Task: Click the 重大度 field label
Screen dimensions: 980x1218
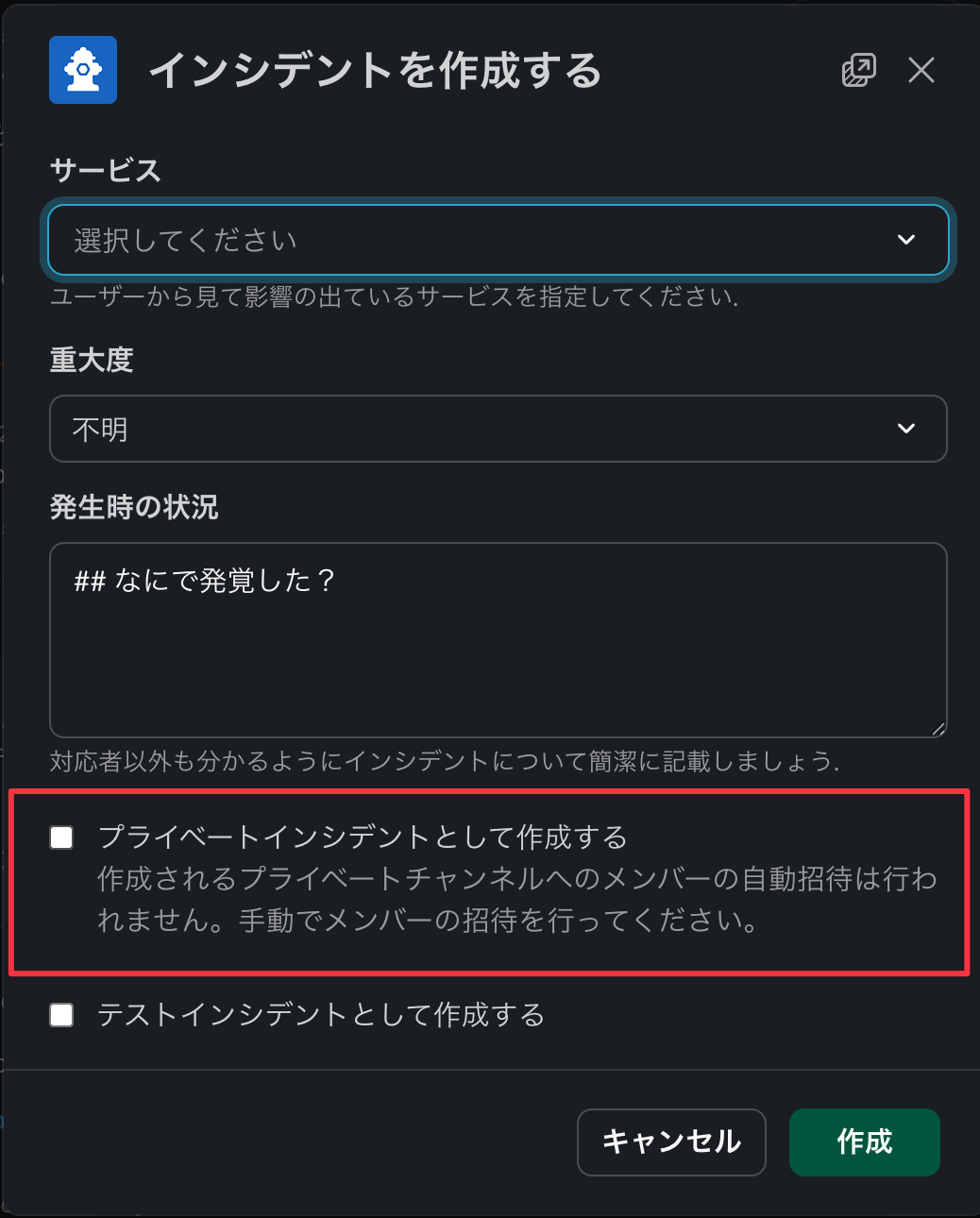Action: click(x=92, y=360)
